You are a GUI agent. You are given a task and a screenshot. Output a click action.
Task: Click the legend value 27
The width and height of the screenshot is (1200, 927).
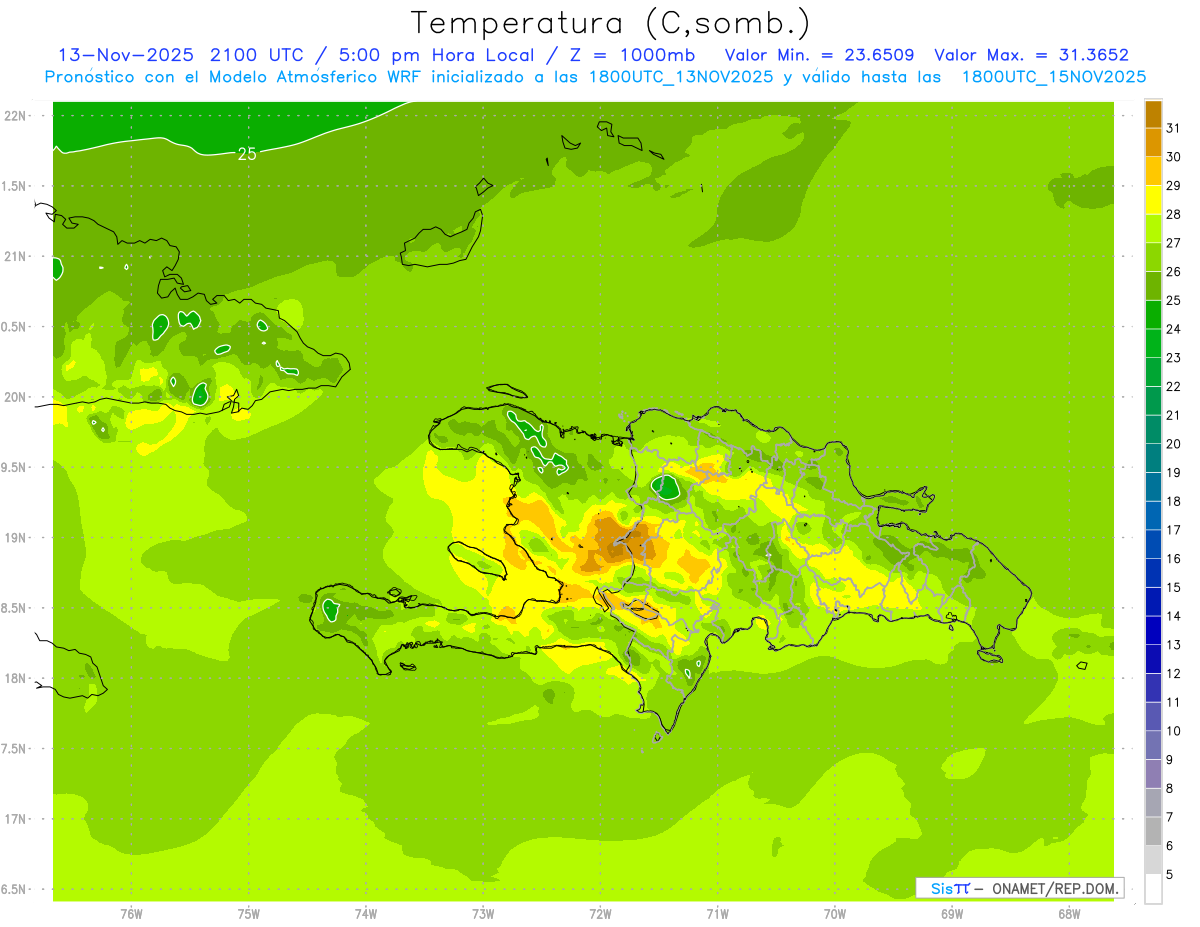pos(1174,243)
